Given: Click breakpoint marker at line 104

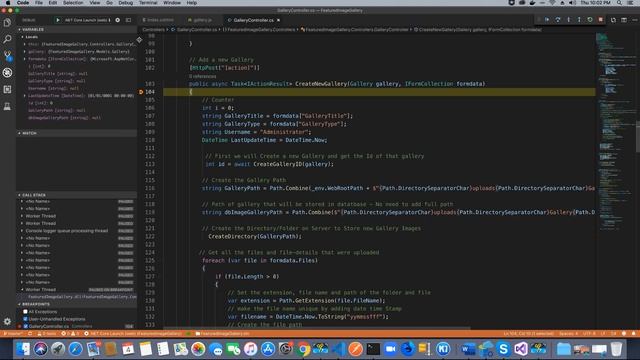Looking at the screenshot, I should [141, 92].
